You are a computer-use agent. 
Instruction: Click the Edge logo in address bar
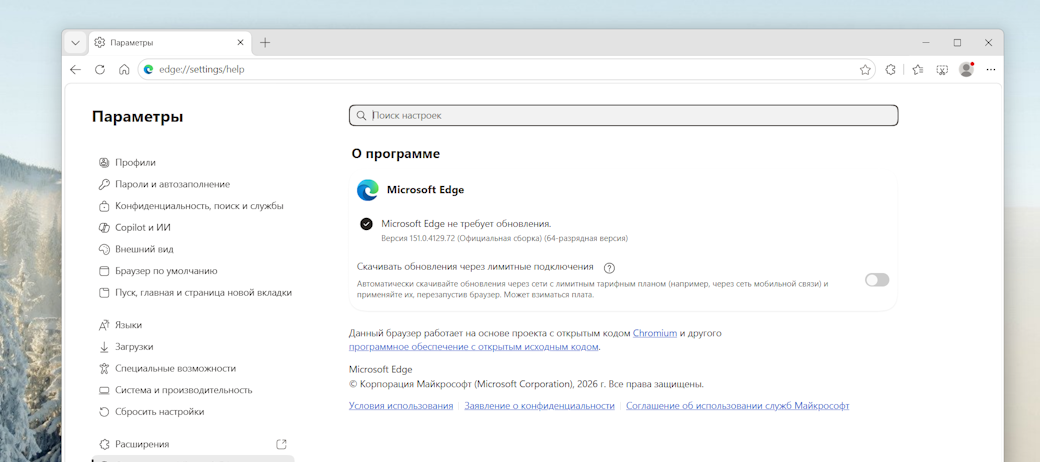pos(149,69)
